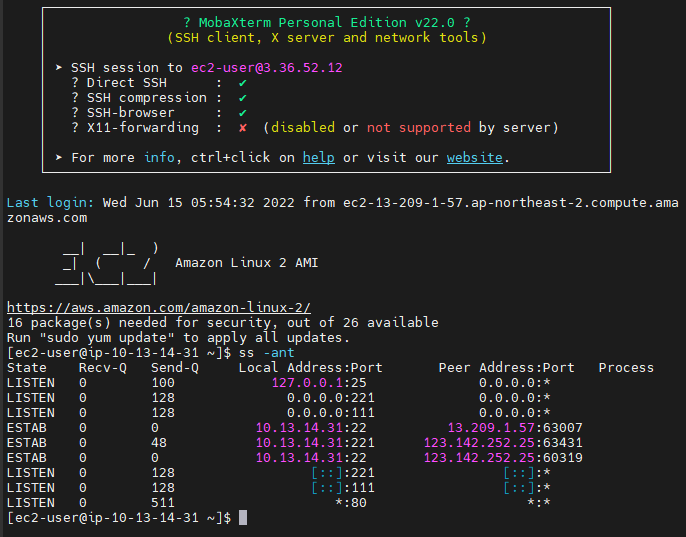
Task: Click the MobaXterm Personal Edition v22.0 title
Action: tap(326, 22)
